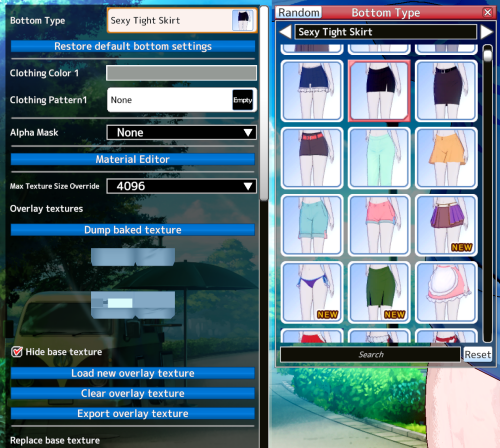Select the highlighted black tight skirt thumbnail
Viewport: 500px width, 448px height.
379,91
